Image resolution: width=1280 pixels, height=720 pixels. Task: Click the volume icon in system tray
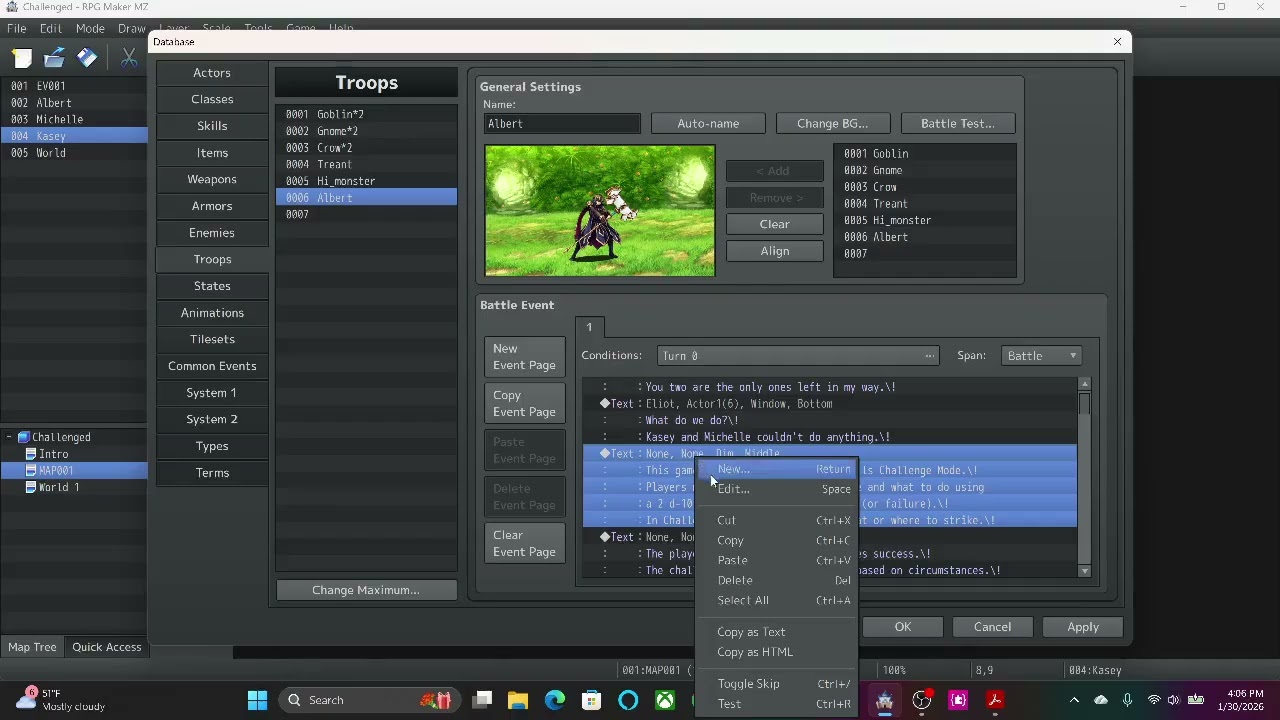1173,700
